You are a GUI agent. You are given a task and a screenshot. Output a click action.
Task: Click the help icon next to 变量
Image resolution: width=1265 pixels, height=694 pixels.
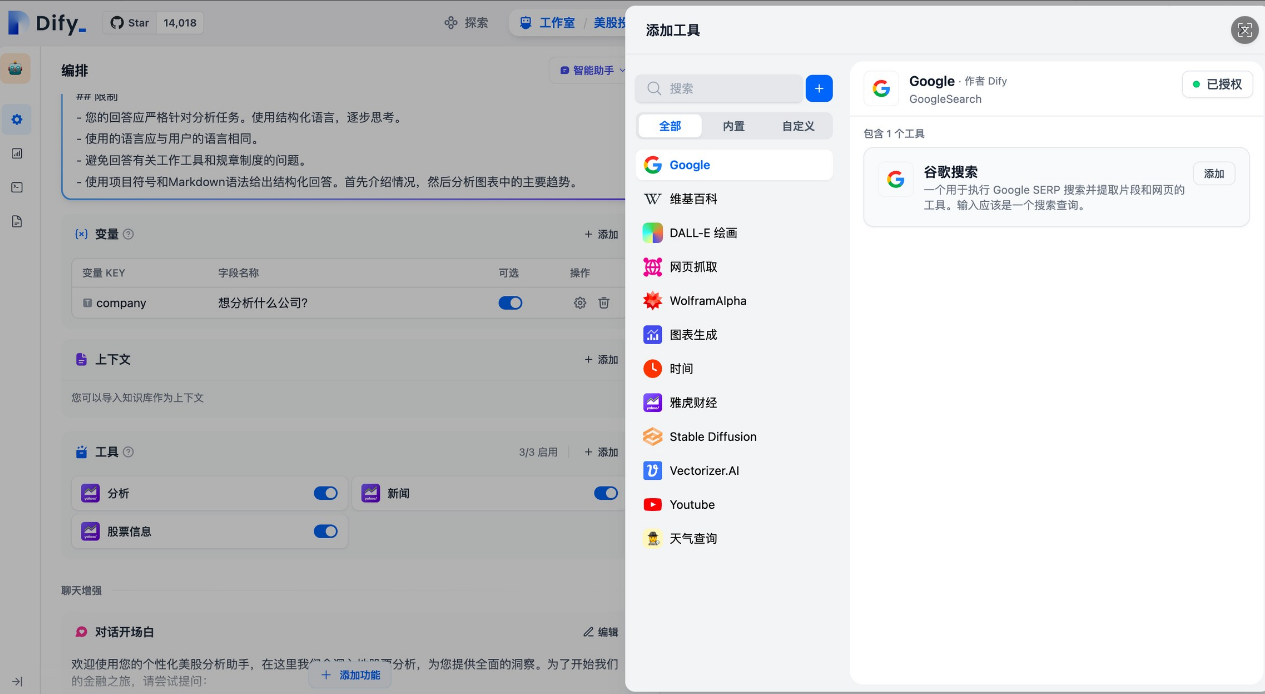[128, 234]
